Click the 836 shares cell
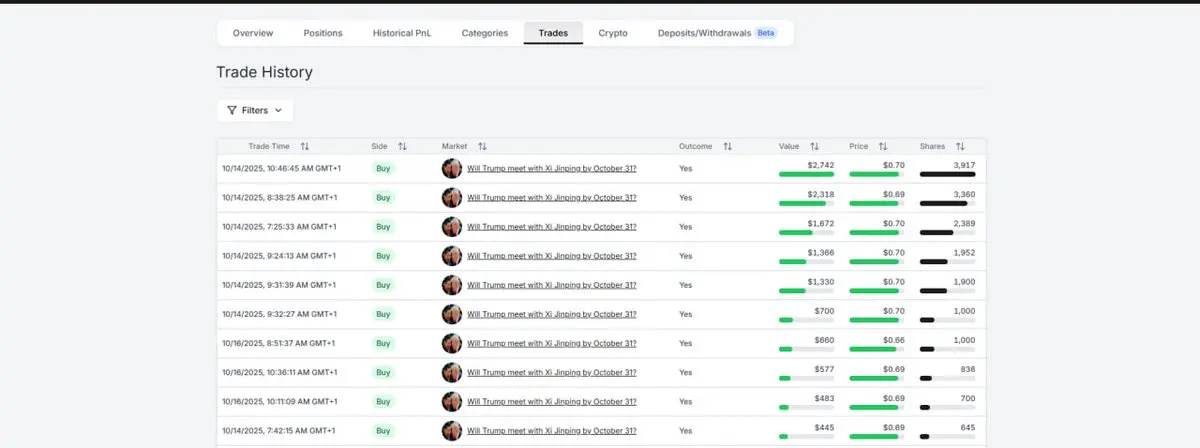This screenshot has height=448, width=1200. (967, 369)
